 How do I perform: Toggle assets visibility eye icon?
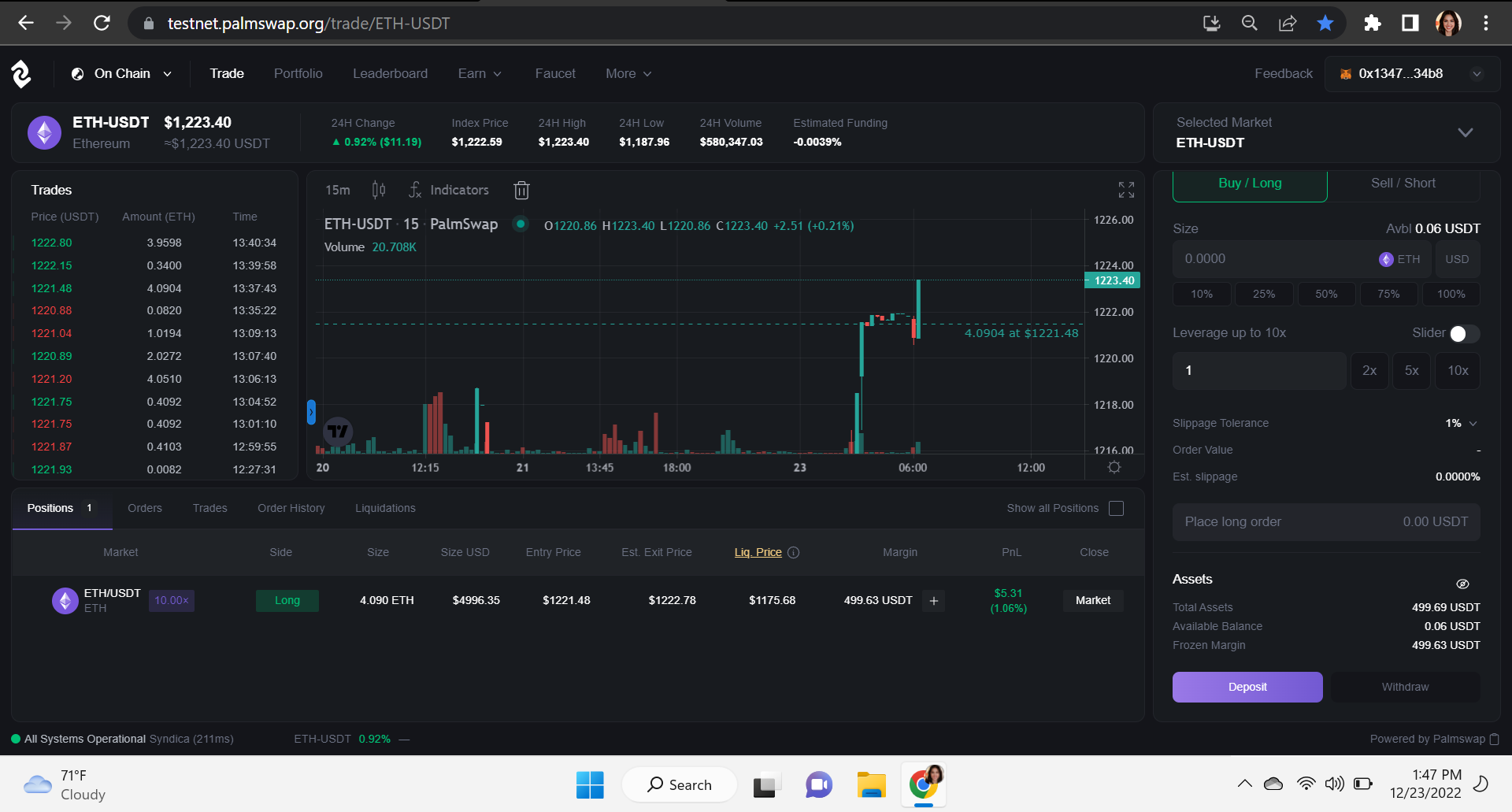click(x=1462, y=584)
